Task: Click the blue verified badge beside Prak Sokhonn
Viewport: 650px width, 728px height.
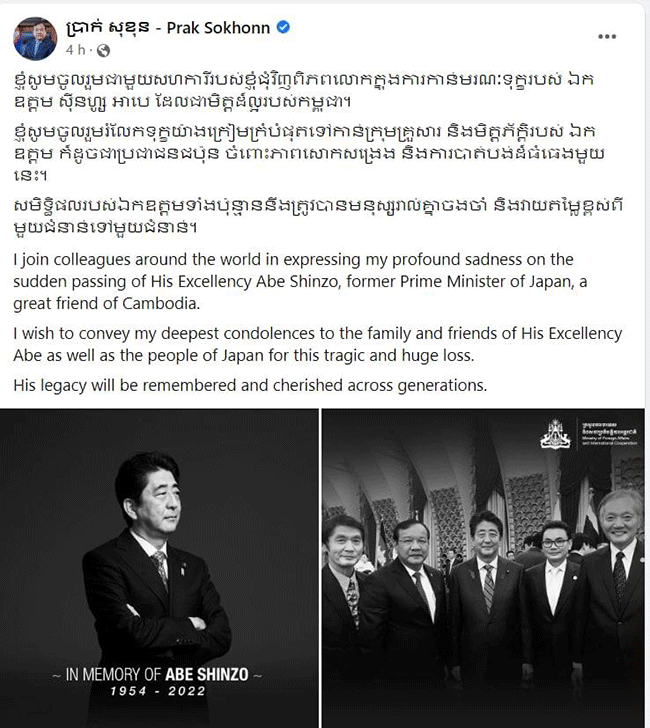Action: pos(283,27)
